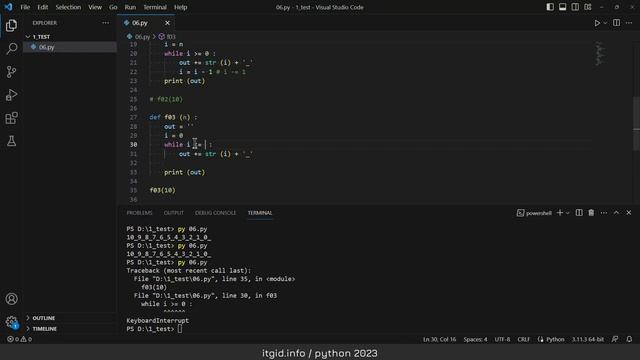The width and height of the screenshot is (640, 360).
Task: Kill terminal with trash icon
Action: coord(591,213)
